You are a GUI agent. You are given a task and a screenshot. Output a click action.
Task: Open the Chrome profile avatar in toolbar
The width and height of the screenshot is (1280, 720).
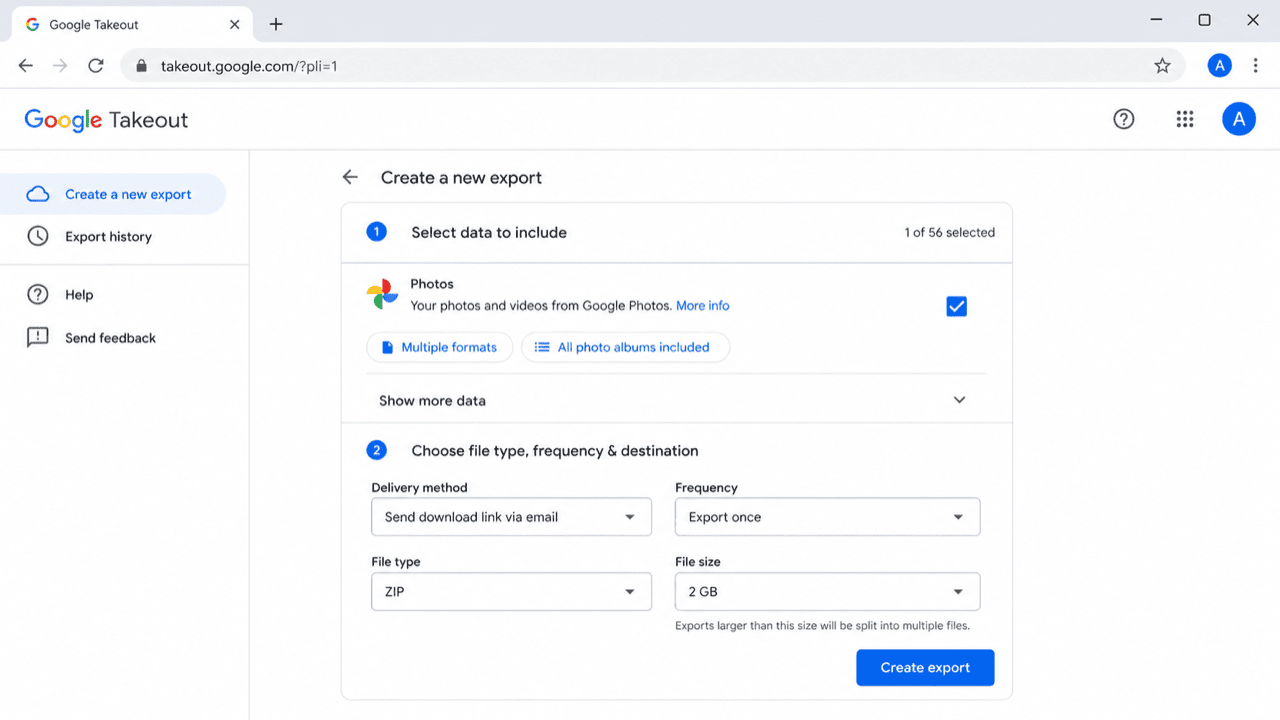pos(1219,66)
